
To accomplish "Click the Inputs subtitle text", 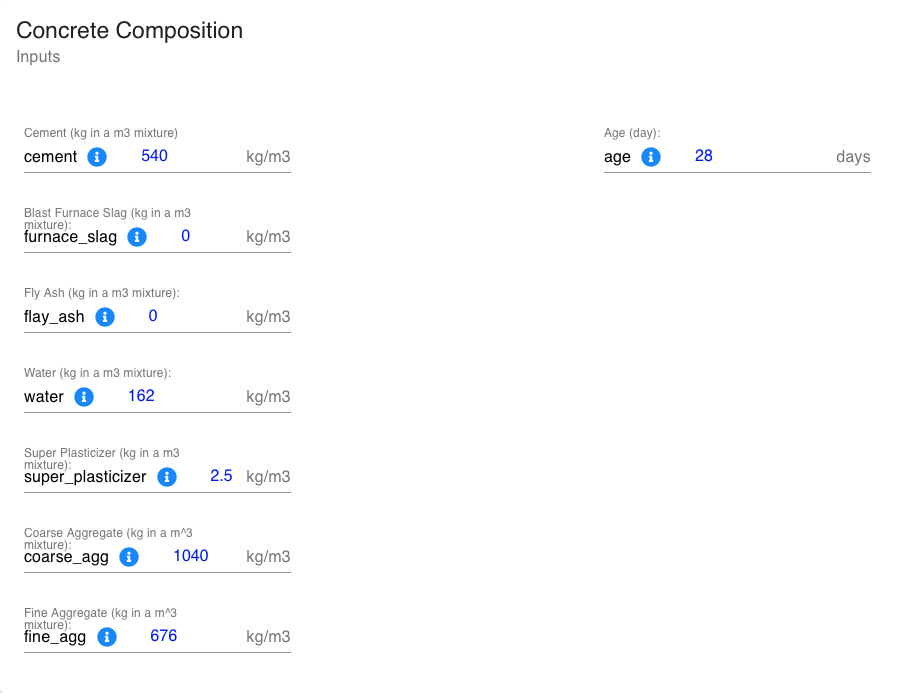I will (x=38, y=57).
